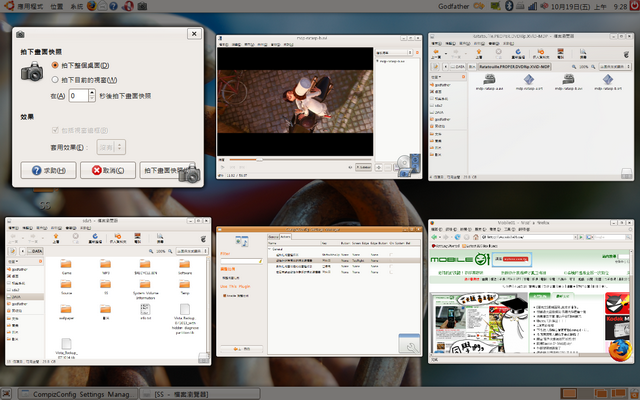The image size is (640, 400).
Task: Click the Firefox reload icon in the browser window
Action: tap(458, 237)
